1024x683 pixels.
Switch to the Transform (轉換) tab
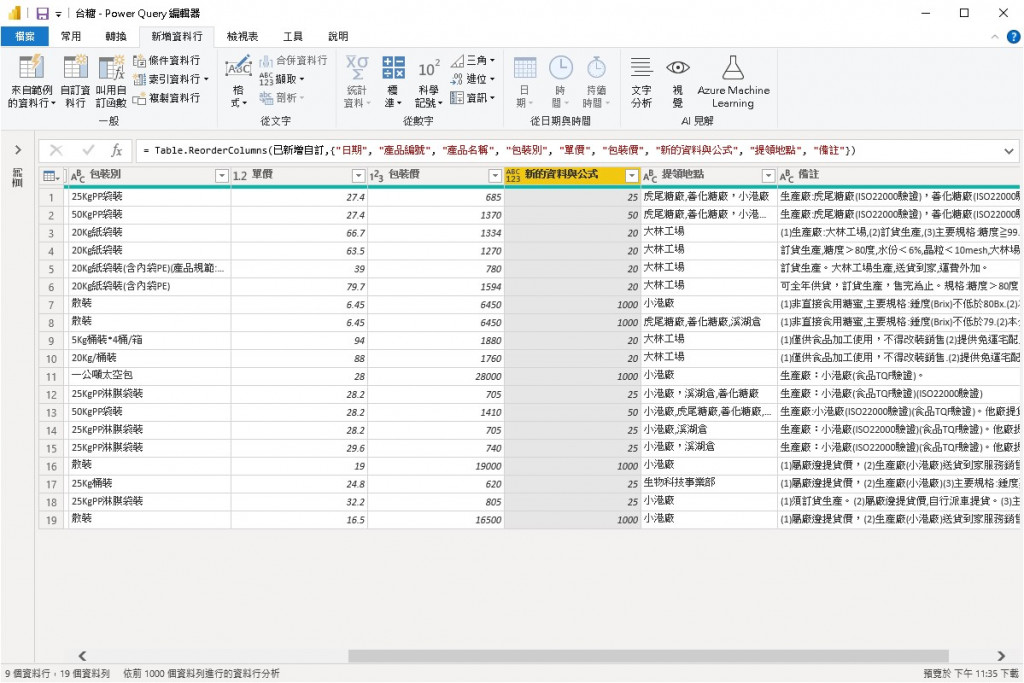(x=116, y=37)
